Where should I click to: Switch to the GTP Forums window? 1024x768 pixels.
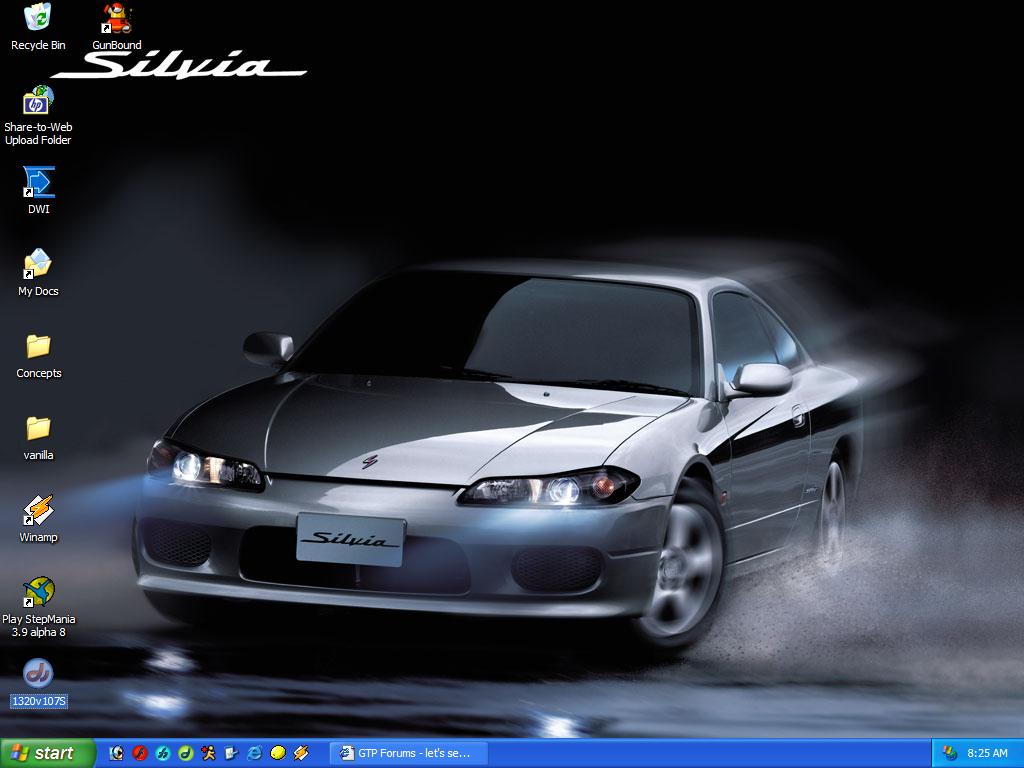pyautogui.click(x=406, y=753)
